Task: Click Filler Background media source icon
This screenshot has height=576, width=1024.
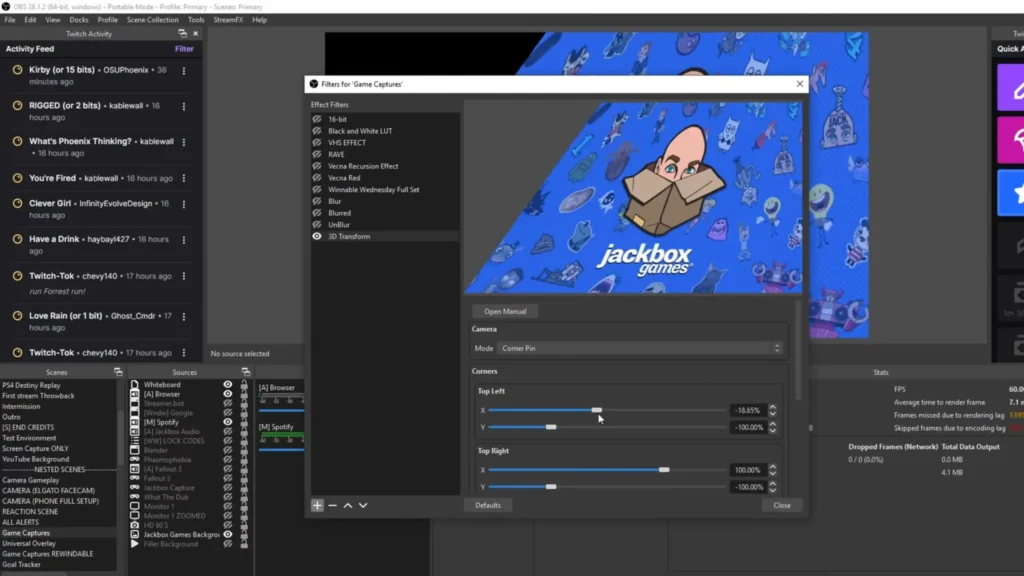Action: [135, 544]
